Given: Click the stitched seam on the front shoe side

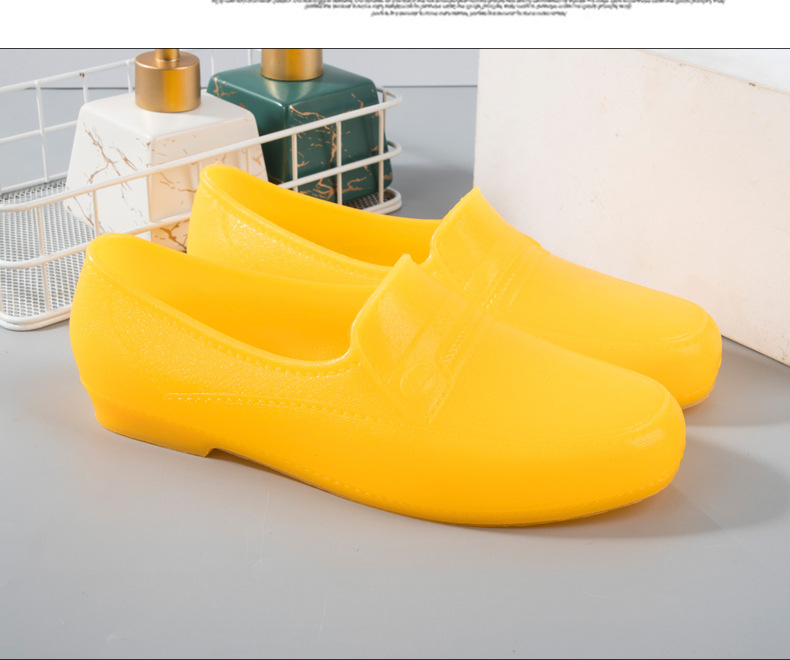Looking at the screenshot, I should [250, 397].
